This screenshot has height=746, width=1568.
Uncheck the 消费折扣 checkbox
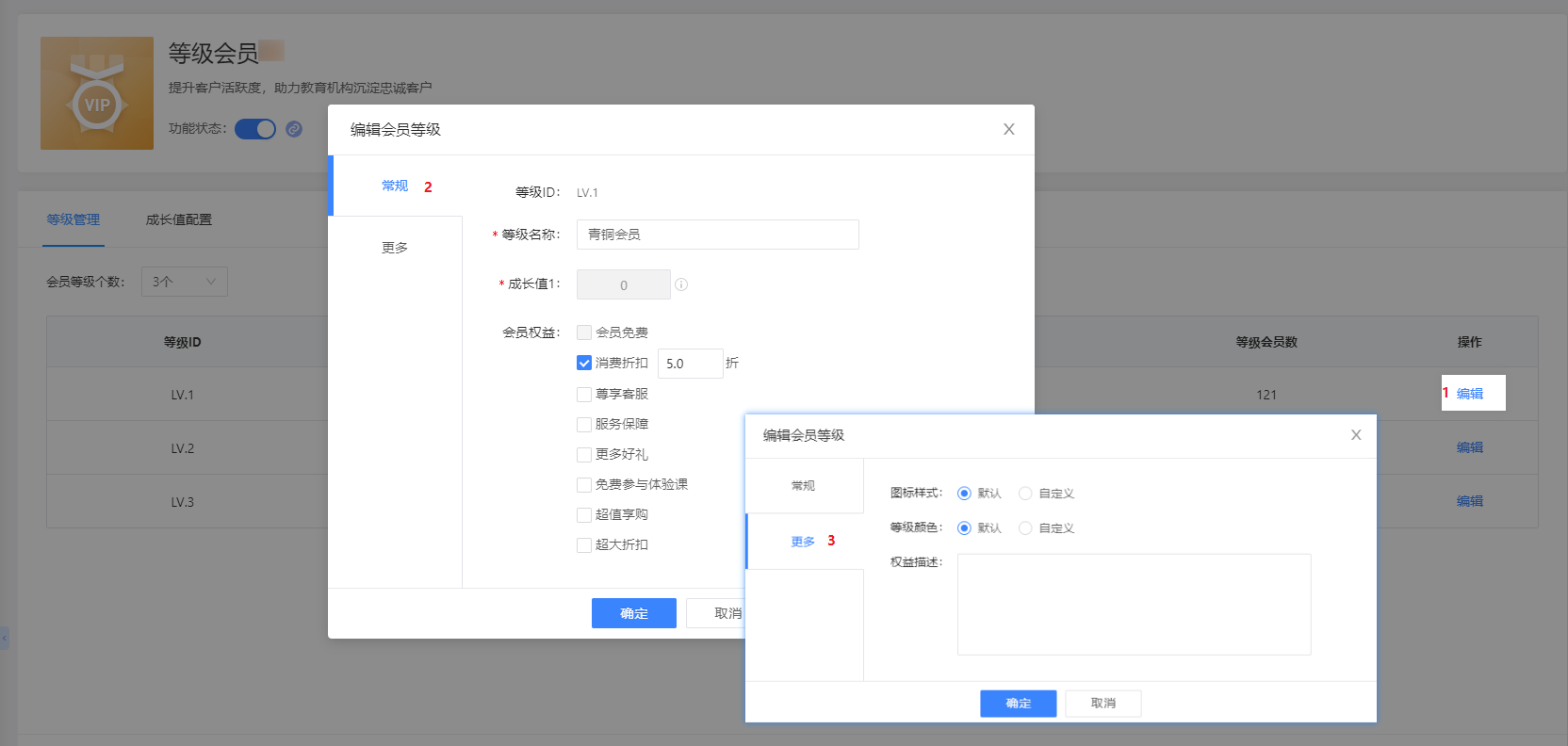tap(584, 363)
